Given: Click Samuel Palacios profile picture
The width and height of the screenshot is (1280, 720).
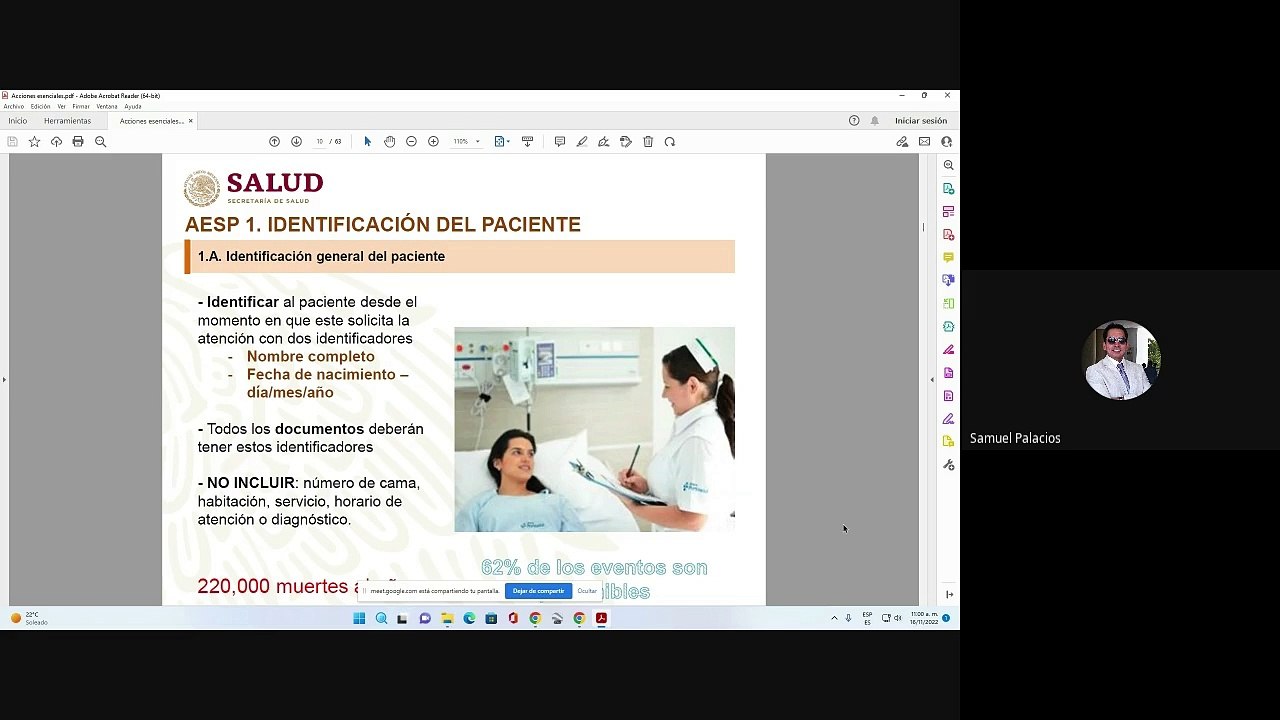Looking at the screenshot, I should coord(1120,360).
